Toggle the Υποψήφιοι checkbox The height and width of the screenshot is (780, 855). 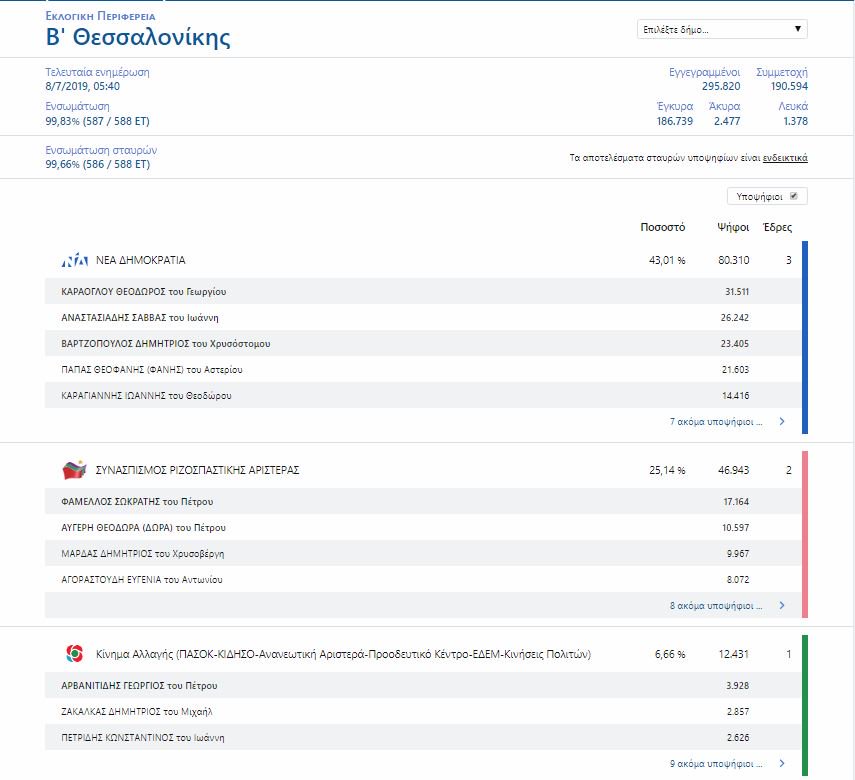[x=794, y=196]
